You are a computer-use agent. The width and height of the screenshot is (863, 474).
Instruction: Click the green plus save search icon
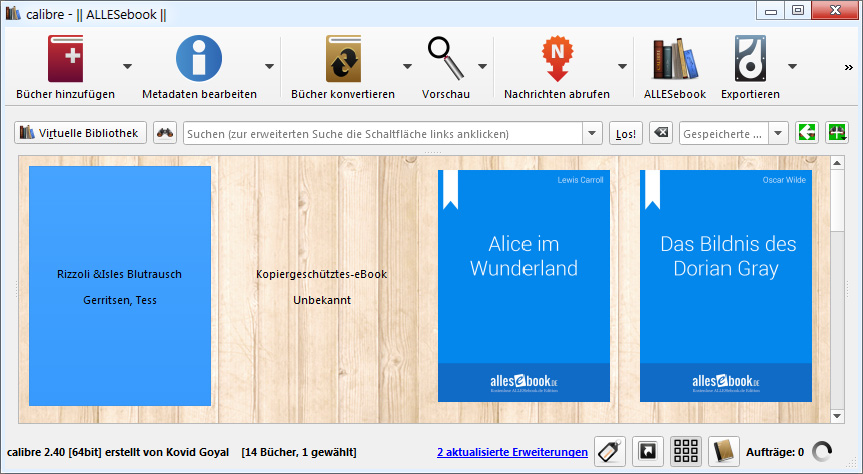click(x=837, y=133)
